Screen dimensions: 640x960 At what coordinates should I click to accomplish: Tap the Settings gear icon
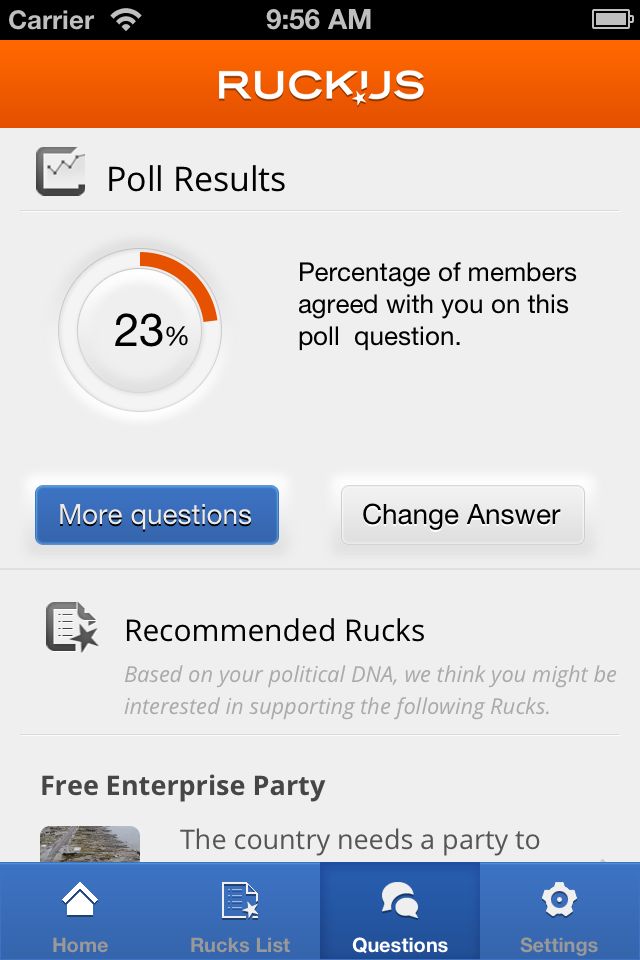pyautogui.click(x=559, y=901)
